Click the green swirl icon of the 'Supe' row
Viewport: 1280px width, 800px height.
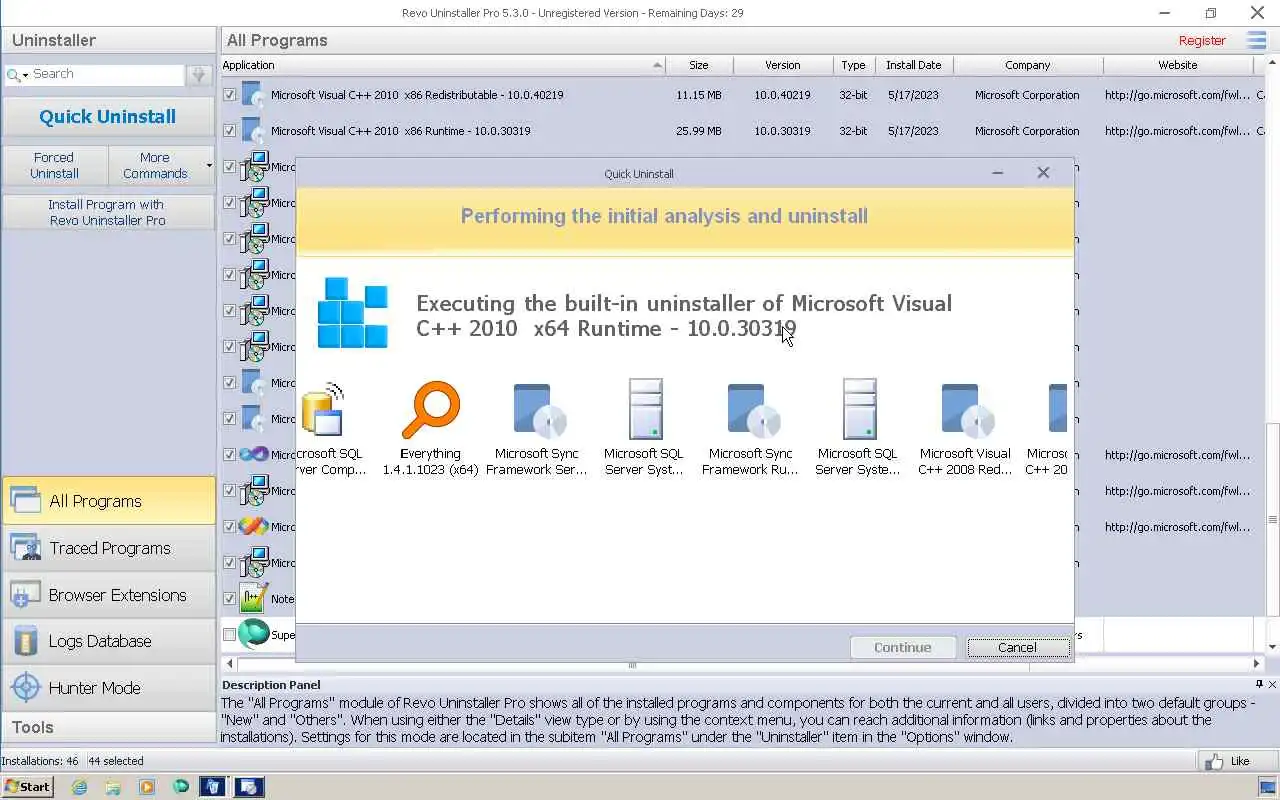254,634
